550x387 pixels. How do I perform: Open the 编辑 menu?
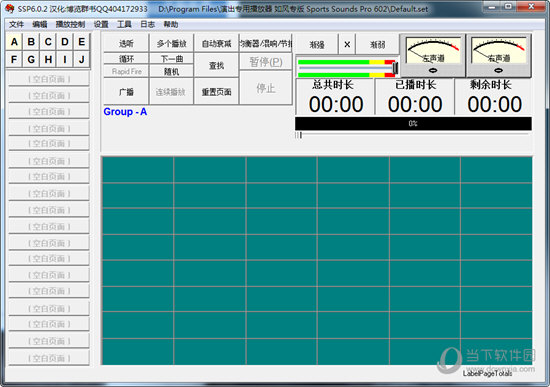pyautogui.click(x=40, y=24)
